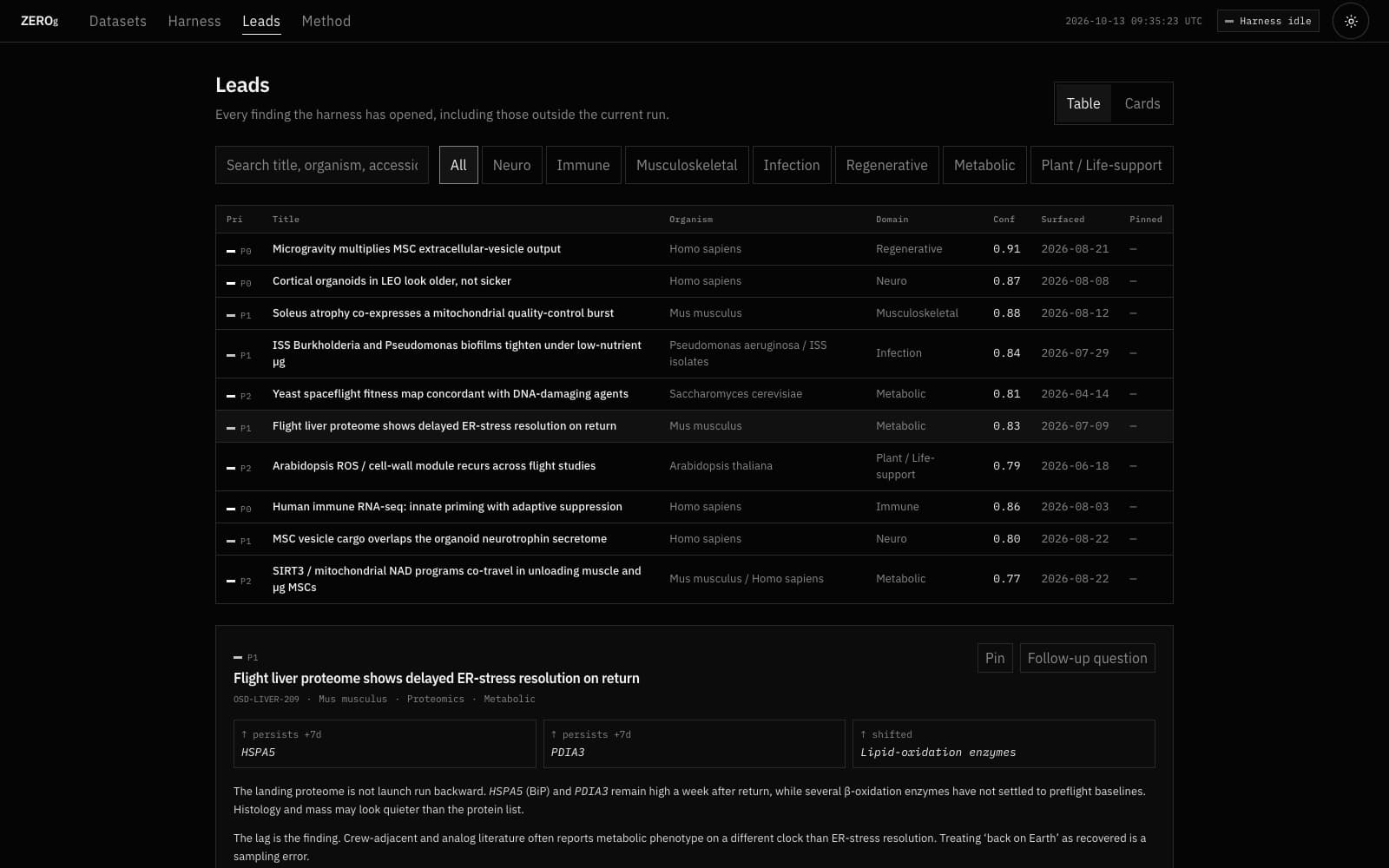The image size is (1389, 868).
Task: Filter leads by Plant / Life-support
Action: [x=1102, y=165]
